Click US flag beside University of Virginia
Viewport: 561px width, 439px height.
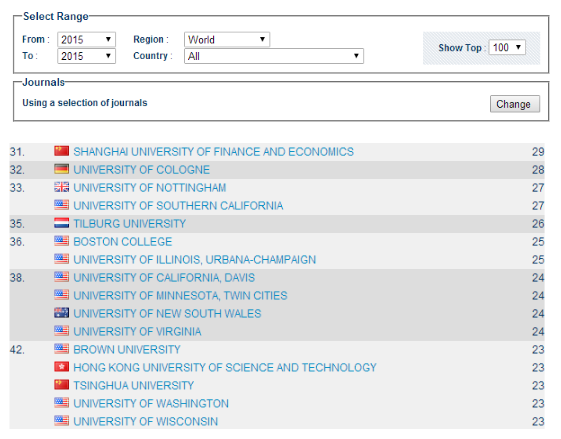point(62,330)
